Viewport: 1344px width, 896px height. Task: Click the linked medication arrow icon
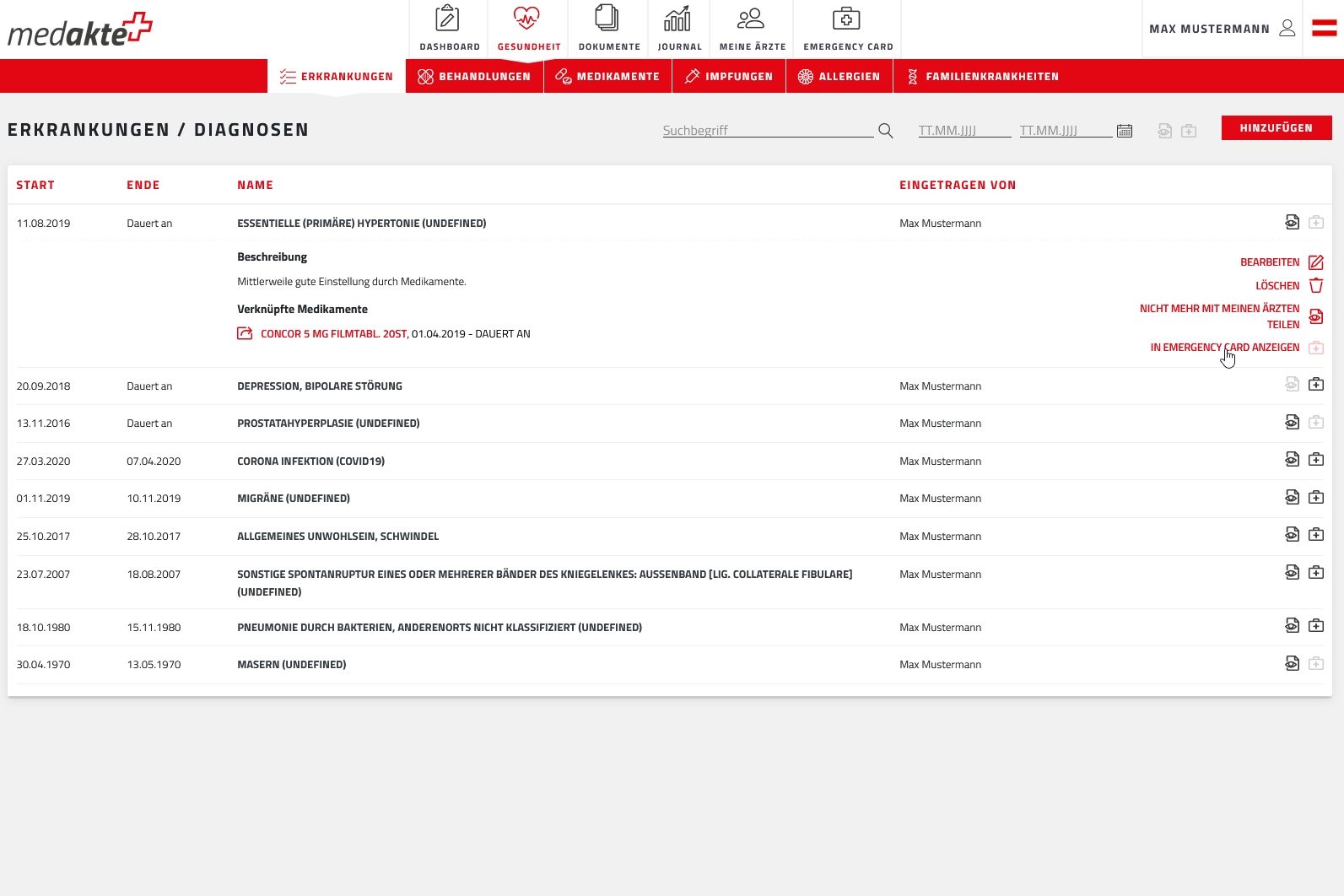[245, 333]
